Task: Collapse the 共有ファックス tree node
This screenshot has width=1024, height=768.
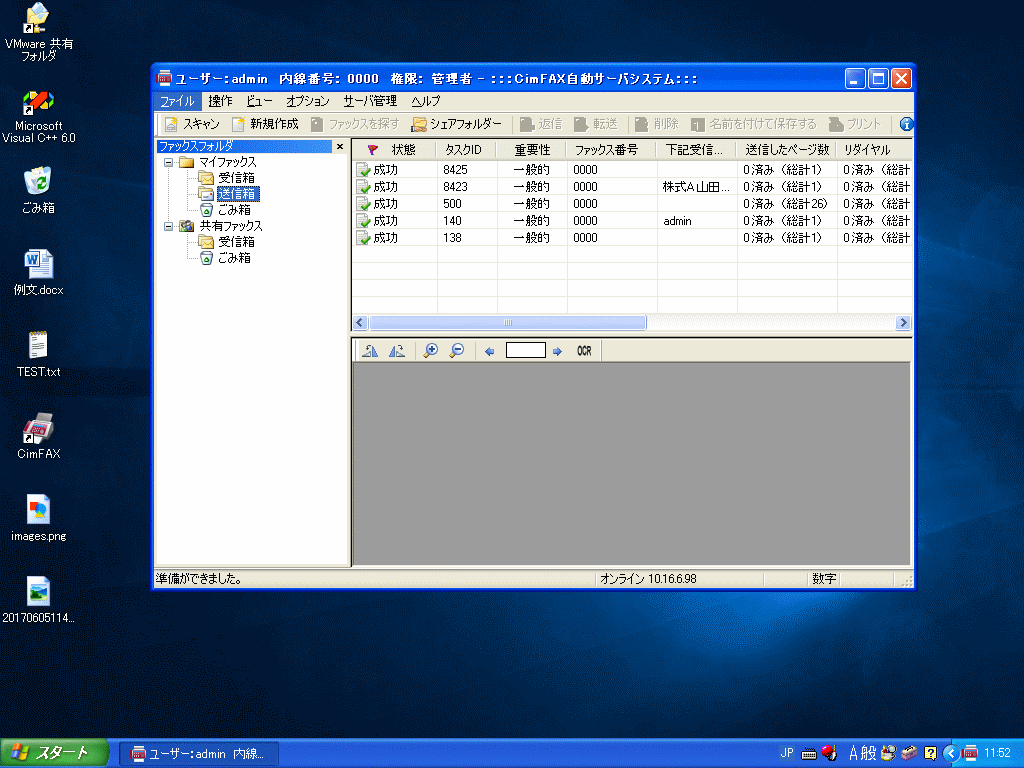Action: pyautogui.click(x=168, y=226)
